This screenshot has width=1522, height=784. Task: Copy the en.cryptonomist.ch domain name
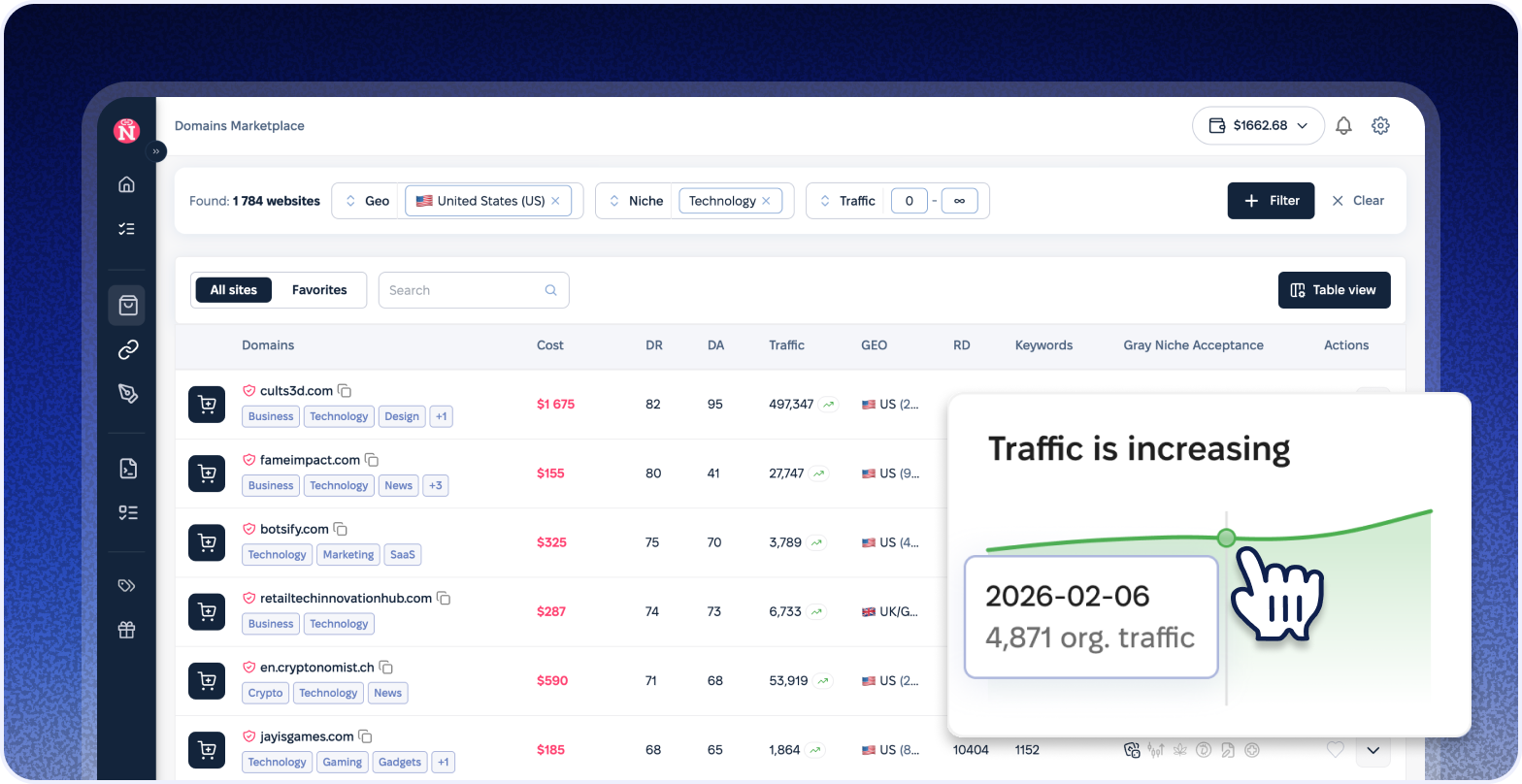coord(386,667)
